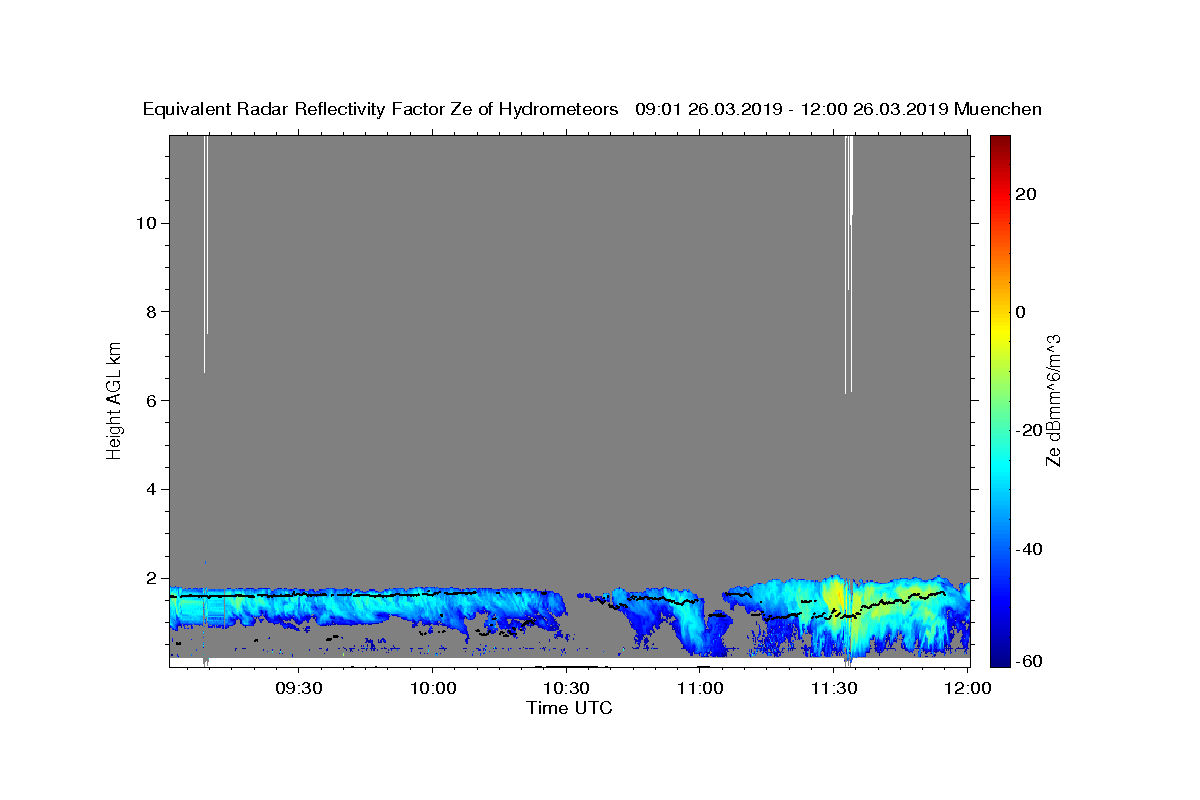Click the date range '09:01 26.03.2019 - 12:00 26.03.2019 Muenchen'
Viewport: 1200px width, 800px height.
839,109
